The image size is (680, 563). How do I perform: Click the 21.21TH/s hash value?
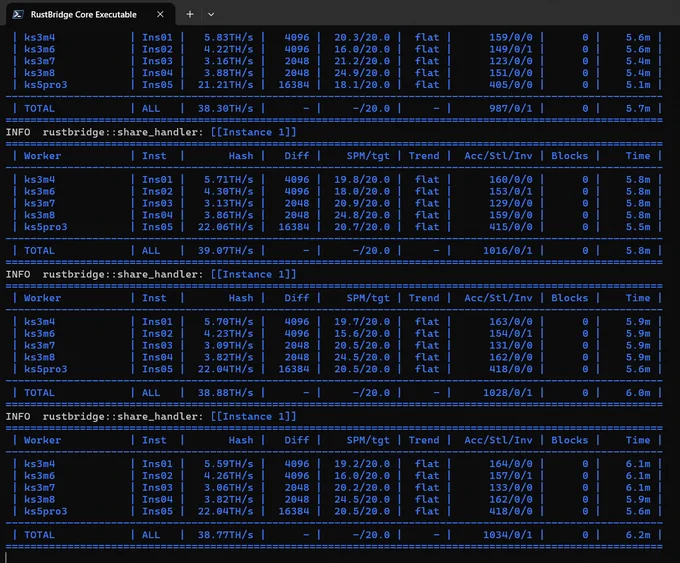coord(226,85)
